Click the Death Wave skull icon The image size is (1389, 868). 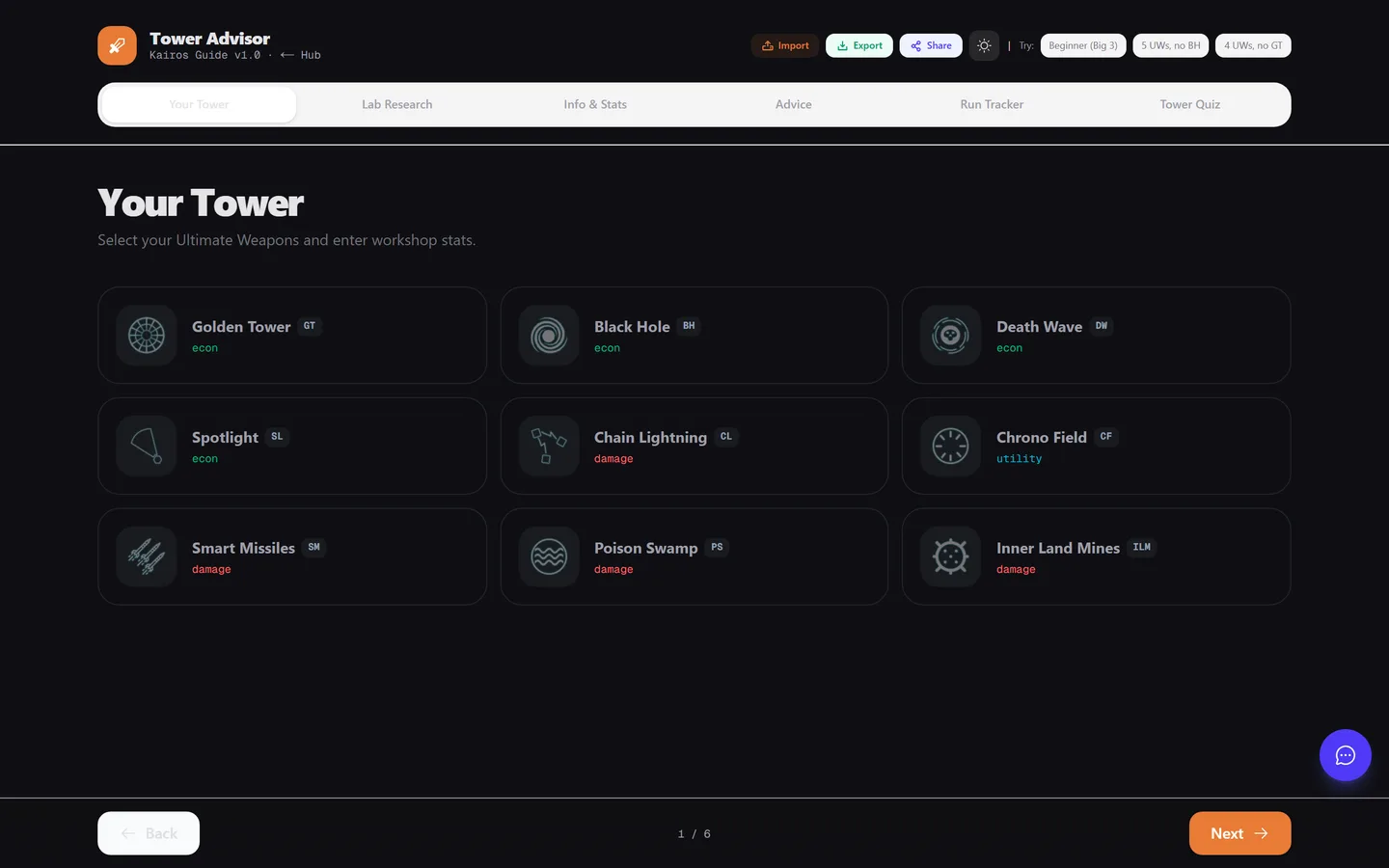[x=951, y=336]
